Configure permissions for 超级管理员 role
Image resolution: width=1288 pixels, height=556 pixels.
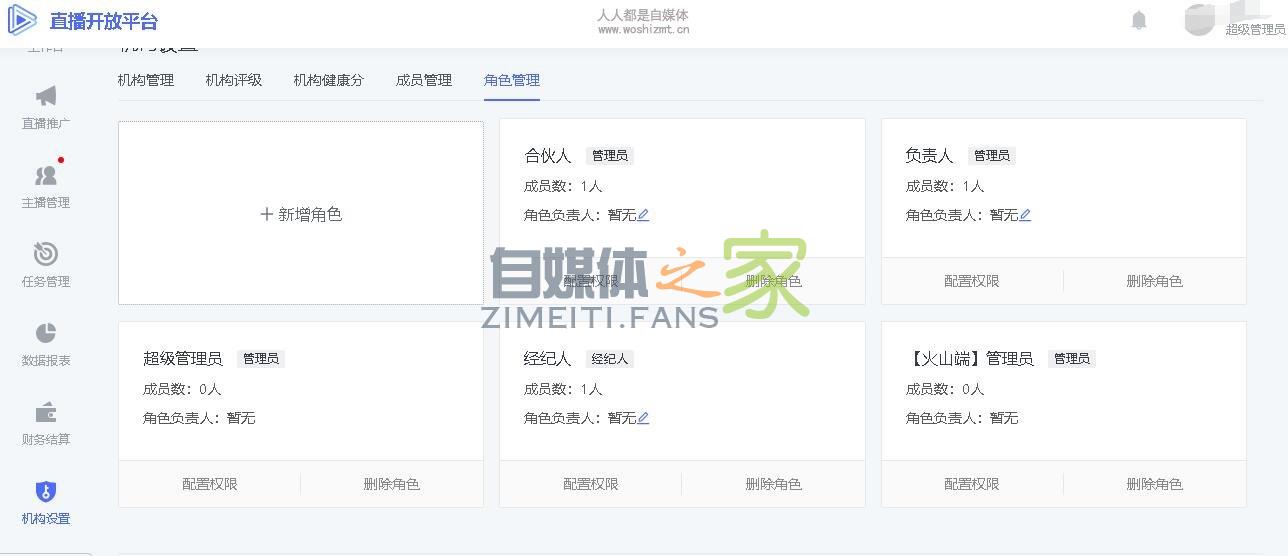click(x=210, y=484)
